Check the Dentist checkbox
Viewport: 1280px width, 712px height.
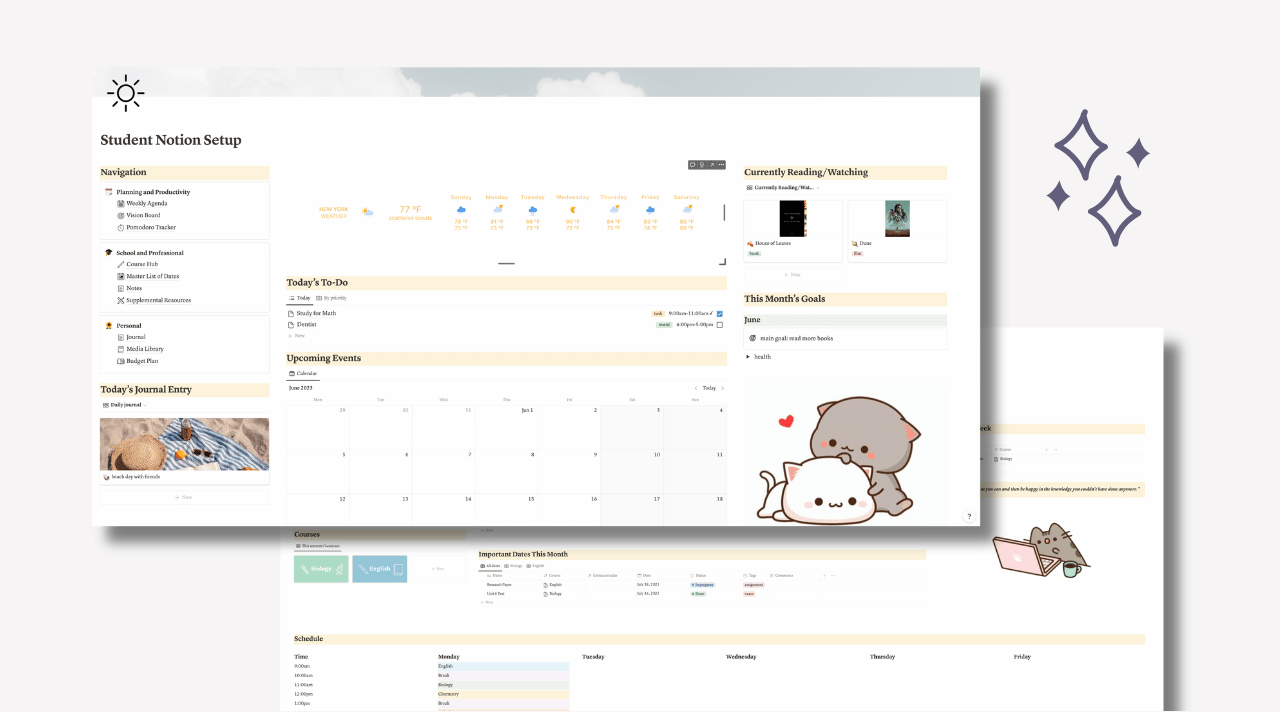tap(720, 324)
